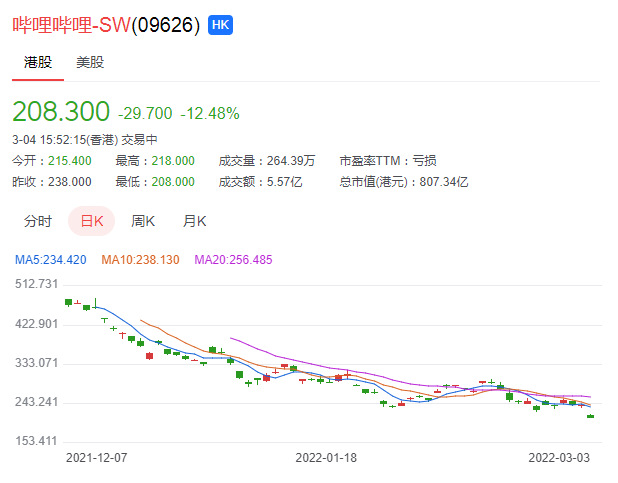
Task: Select the 日K chart view
Action: pyautogui.click(x=91, y=221)
